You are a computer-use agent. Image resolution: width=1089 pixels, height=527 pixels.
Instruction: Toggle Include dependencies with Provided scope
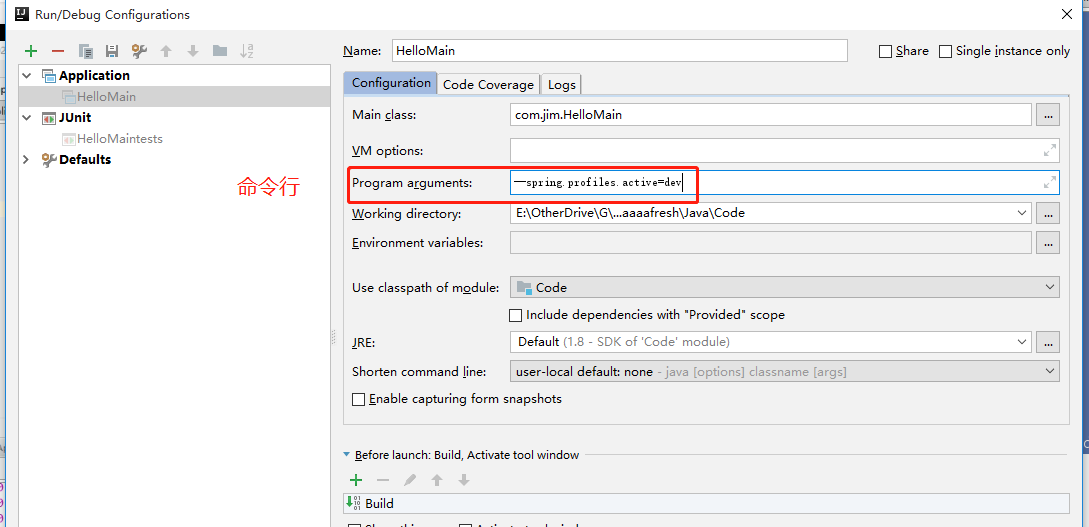(x=517, y=315)
